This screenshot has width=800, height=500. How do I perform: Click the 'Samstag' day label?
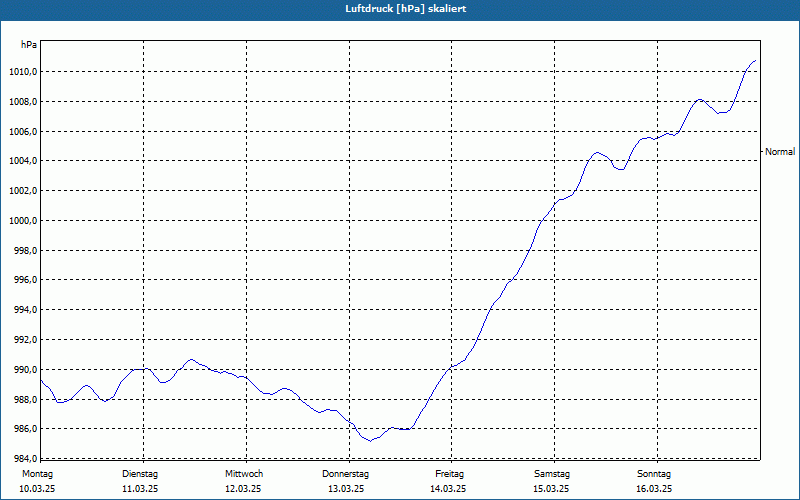[x=552, y=474]
